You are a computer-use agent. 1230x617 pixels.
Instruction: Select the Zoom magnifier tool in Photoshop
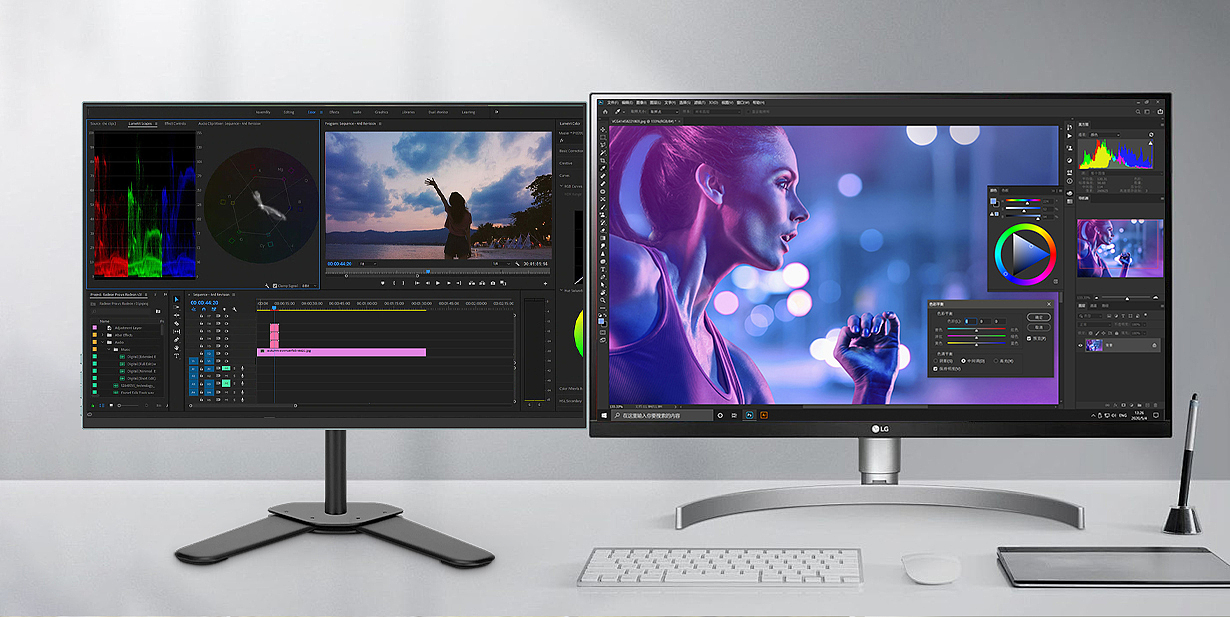[603, 300]
